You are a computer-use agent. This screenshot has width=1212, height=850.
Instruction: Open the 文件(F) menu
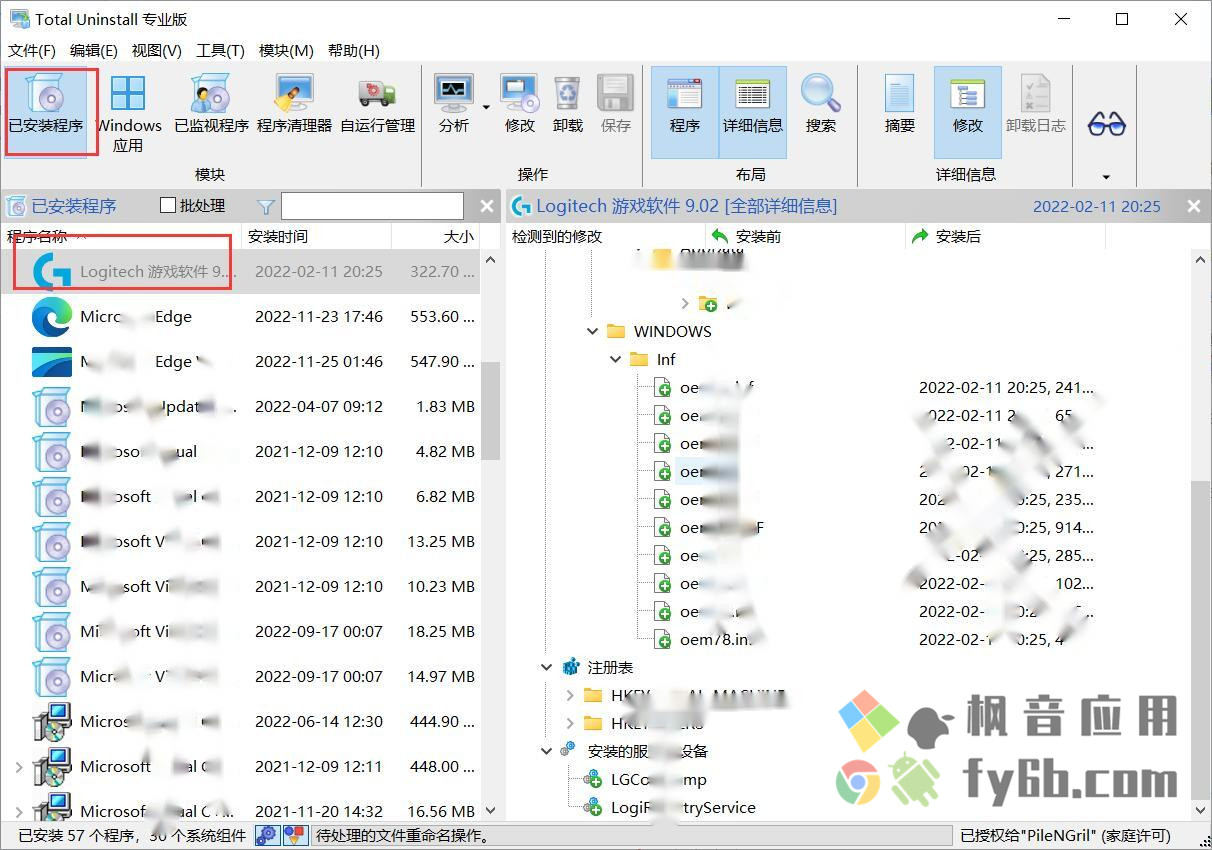32,50
